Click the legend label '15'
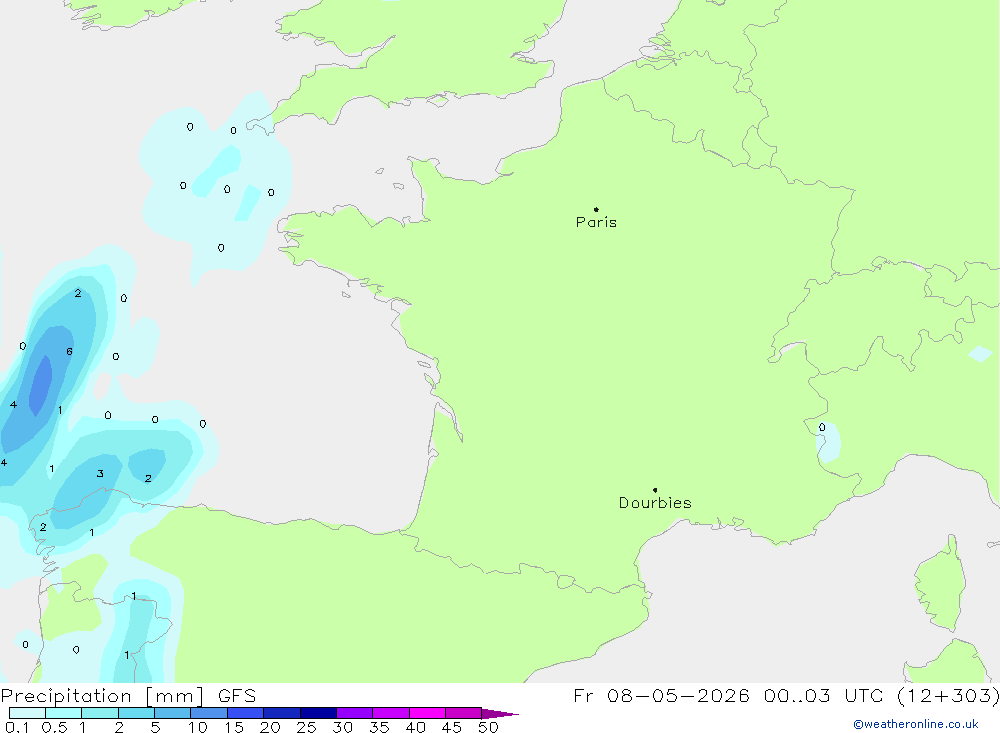This screenshot has height=733, width=1000. 234,727
